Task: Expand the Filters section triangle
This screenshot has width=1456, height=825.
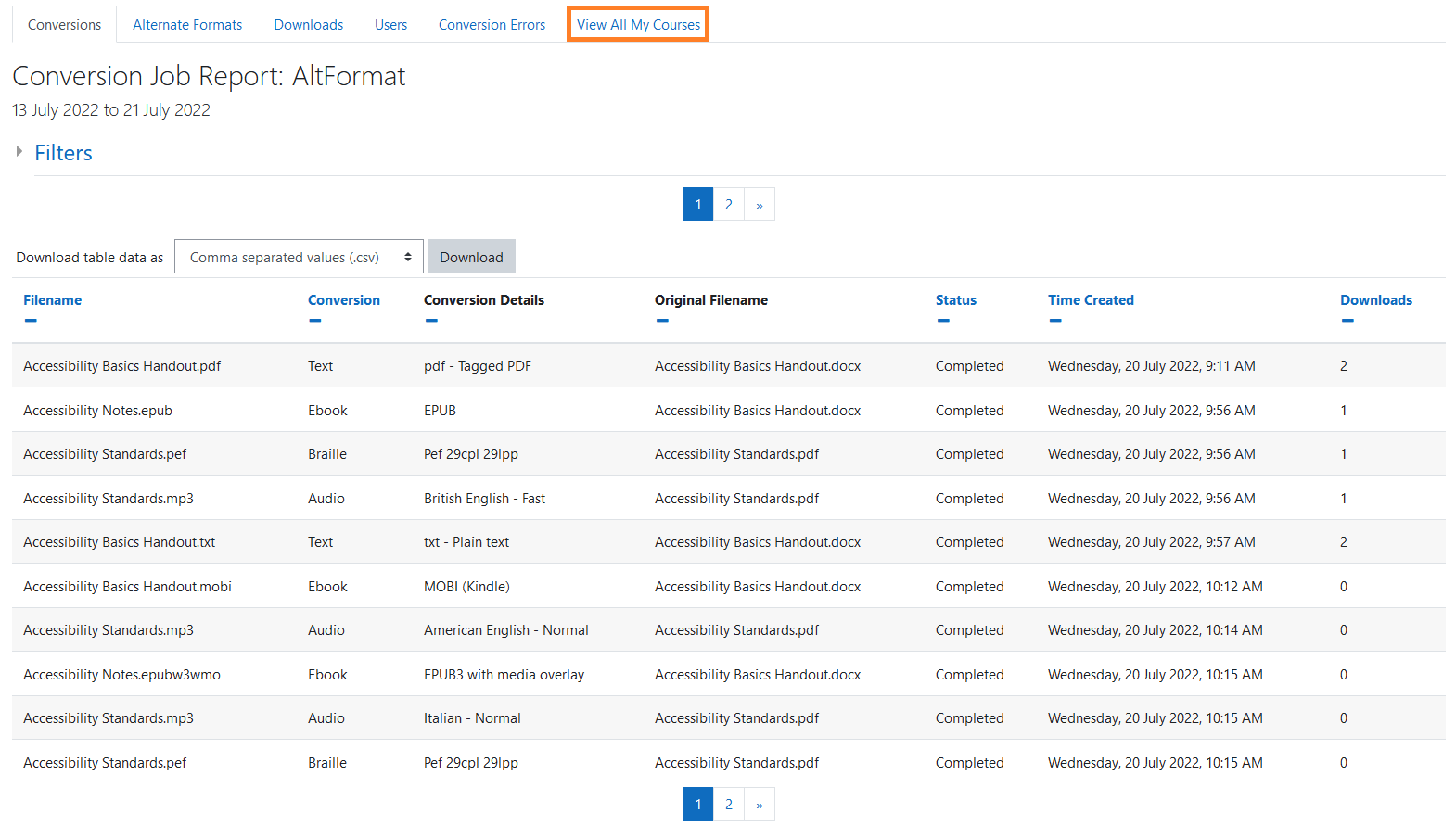Action: 19,151
